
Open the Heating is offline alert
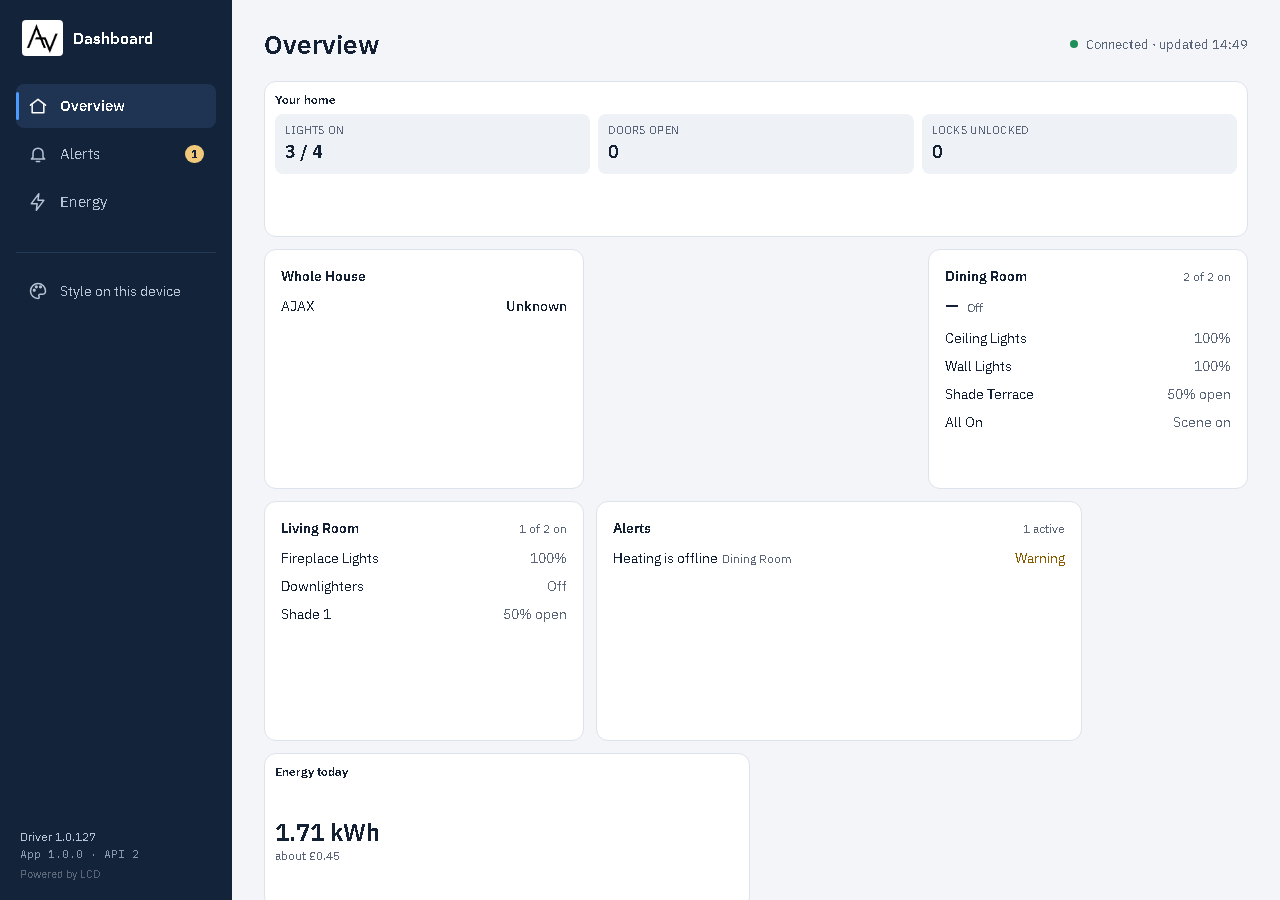tap(839, 558)
